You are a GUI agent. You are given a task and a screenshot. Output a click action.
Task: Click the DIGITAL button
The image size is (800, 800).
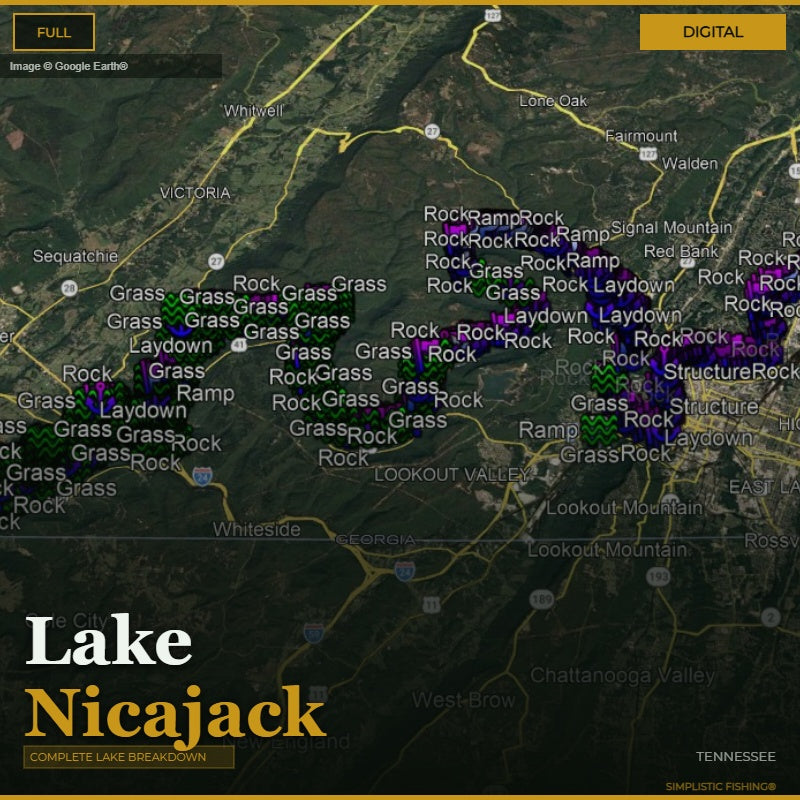coord(712,32)
